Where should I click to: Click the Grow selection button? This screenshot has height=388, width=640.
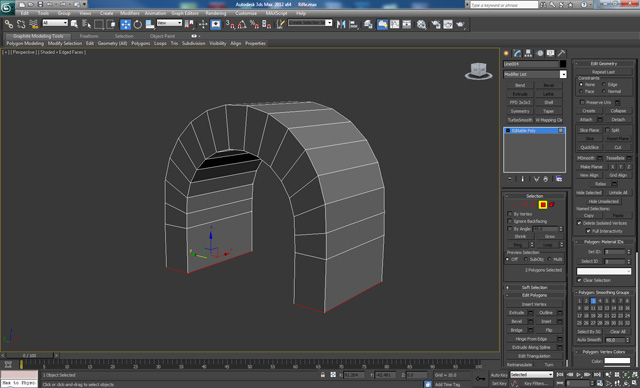coord(549,237)
